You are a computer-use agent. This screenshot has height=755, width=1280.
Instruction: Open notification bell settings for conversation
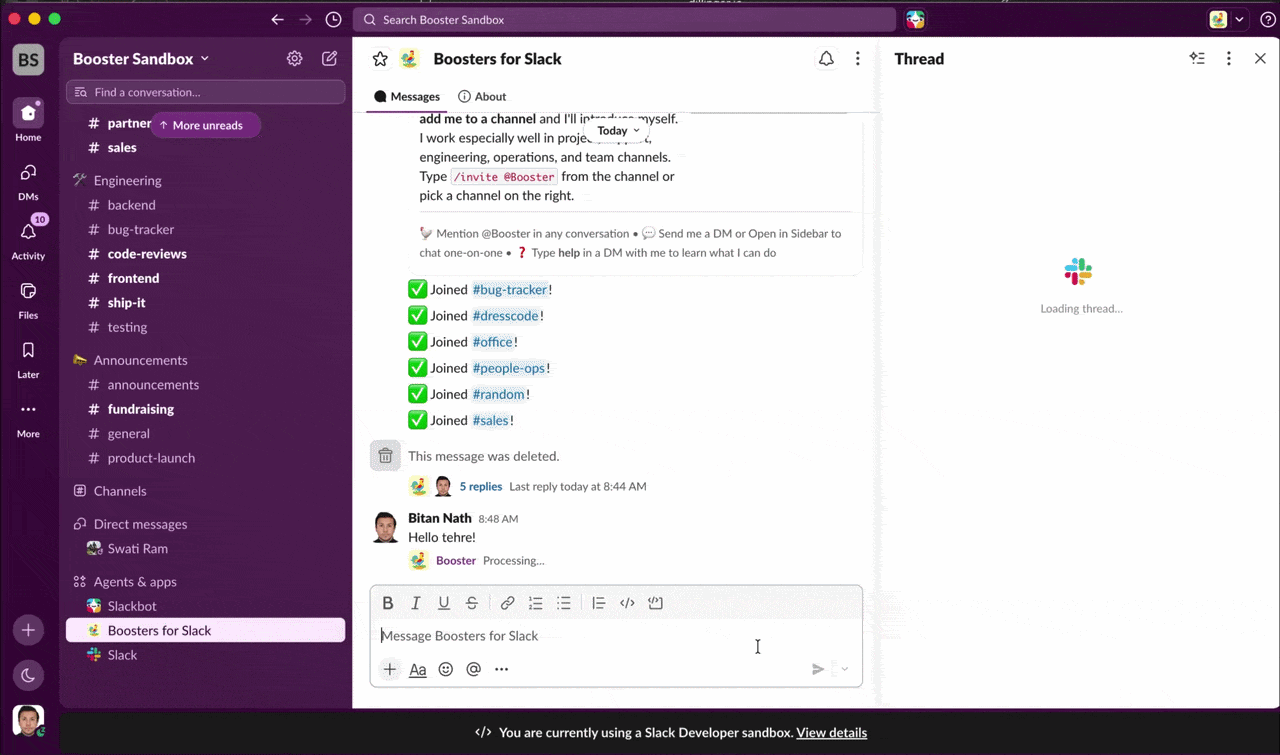[x=826, y=59]
